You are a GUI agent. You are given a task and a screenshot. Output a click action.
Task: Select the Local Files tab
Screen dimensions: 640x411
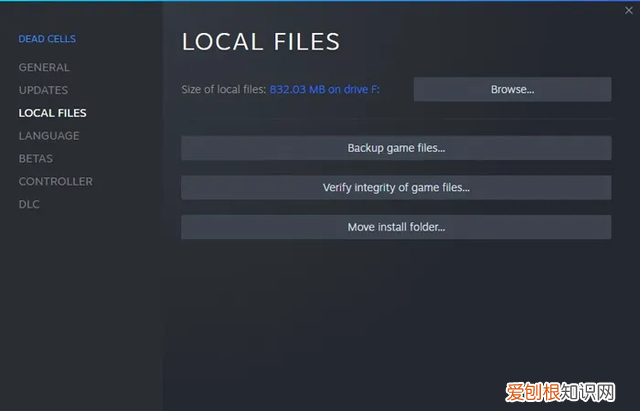(x=52, y=113)
